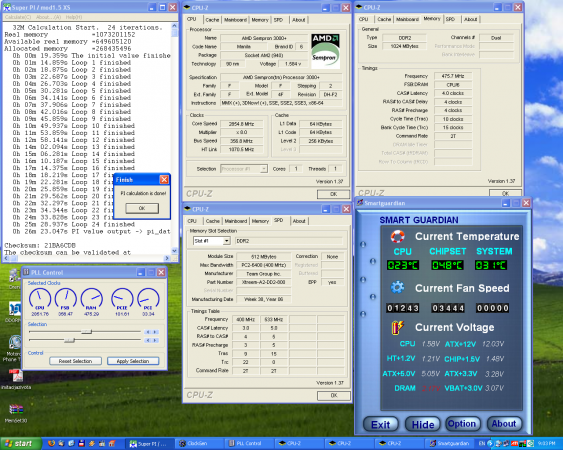Nudge the lower PLL slider left with its arrow

coord(148,340)
